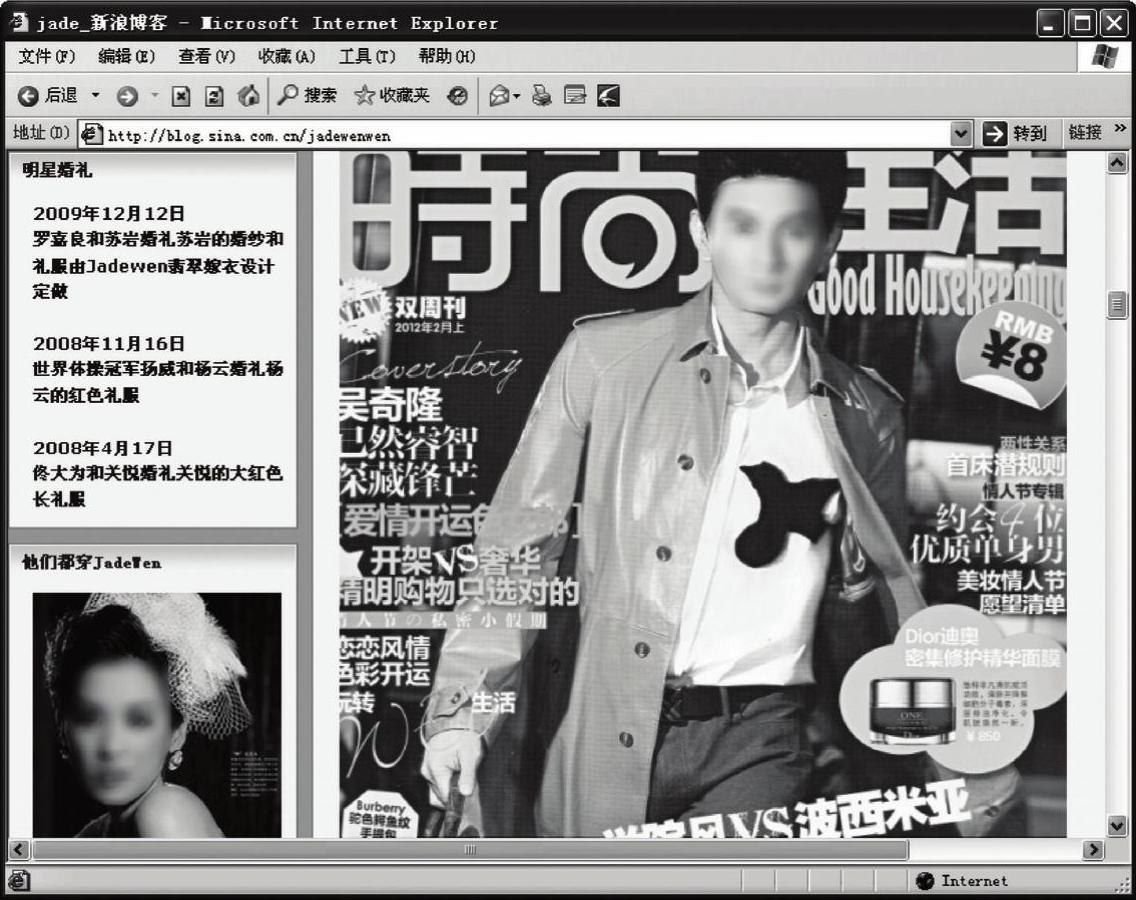Maximize the Internet Explorer window

point(1082,23)
